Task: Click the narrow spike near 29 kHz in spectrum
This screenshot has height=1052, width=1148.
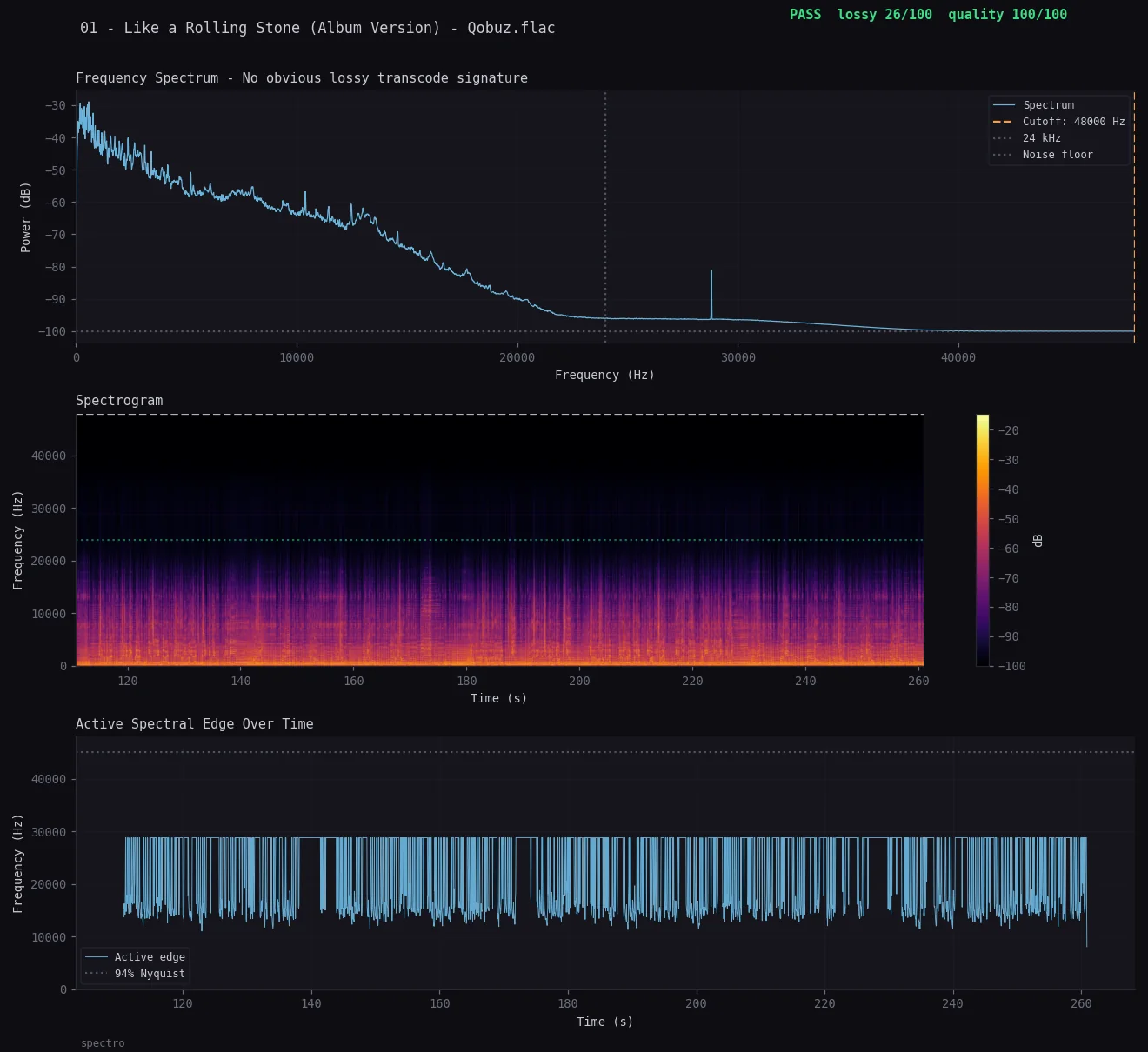Action: coord(711,294)
